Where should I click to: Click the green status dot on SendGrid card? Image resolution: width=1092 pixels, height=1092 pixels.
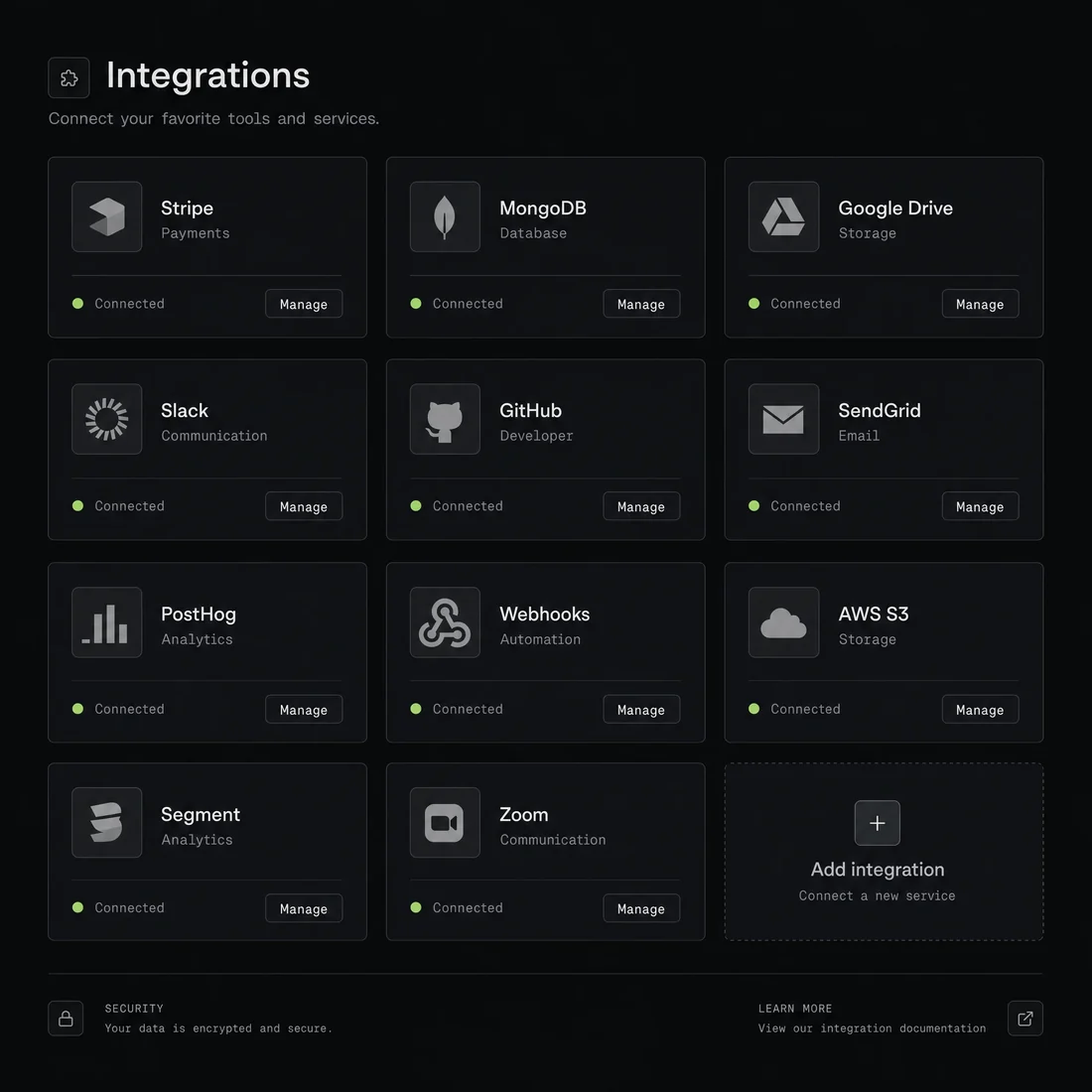(753, 505)
